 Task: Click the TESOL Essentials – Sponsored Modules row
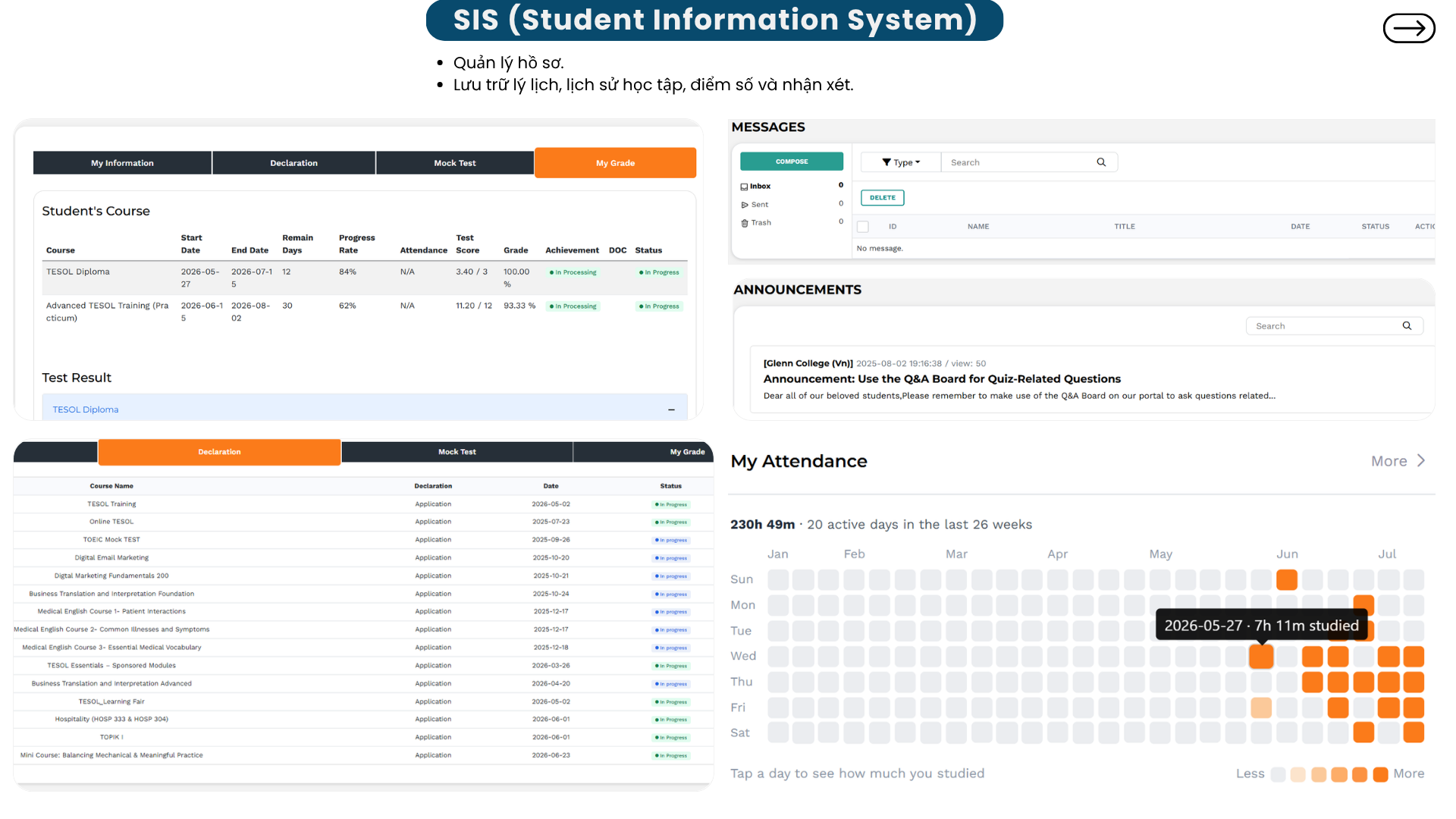pos(363,666)
